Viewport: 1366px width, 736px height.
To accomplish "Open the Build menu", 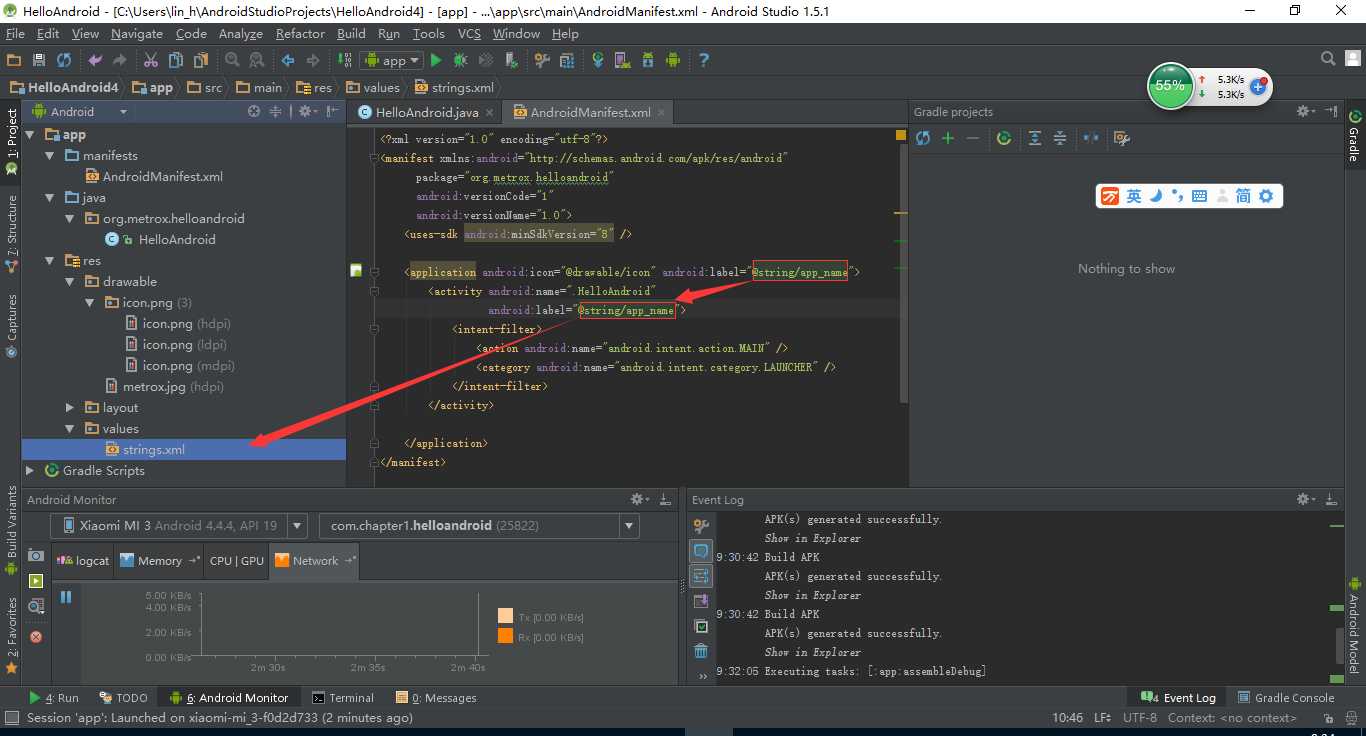I will pyautogui.click(x=351, y=34).
